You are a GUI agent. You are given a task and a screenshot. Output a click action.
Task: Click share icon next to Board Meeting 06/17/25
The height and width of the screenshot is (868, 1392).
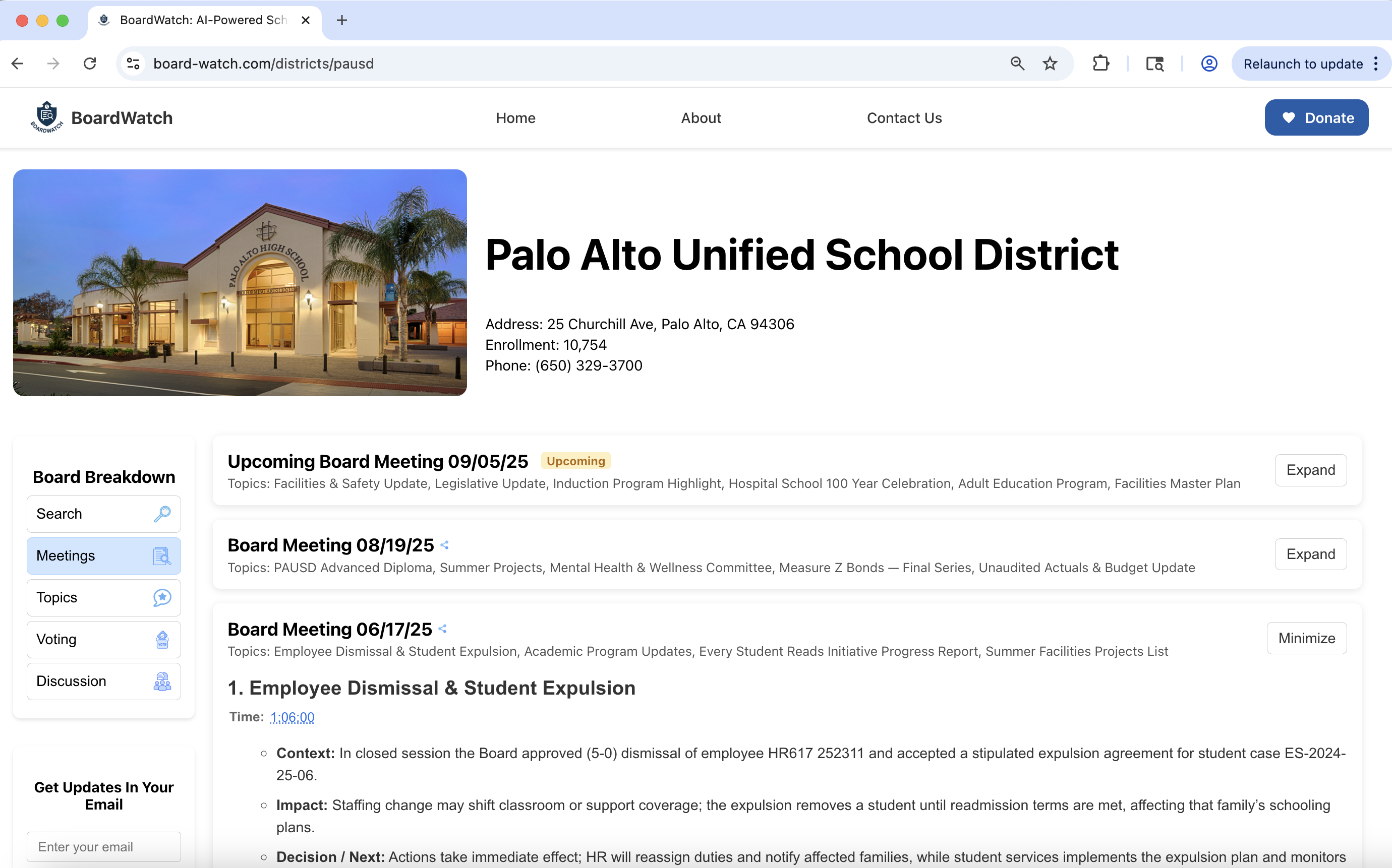tap(443, 629)
